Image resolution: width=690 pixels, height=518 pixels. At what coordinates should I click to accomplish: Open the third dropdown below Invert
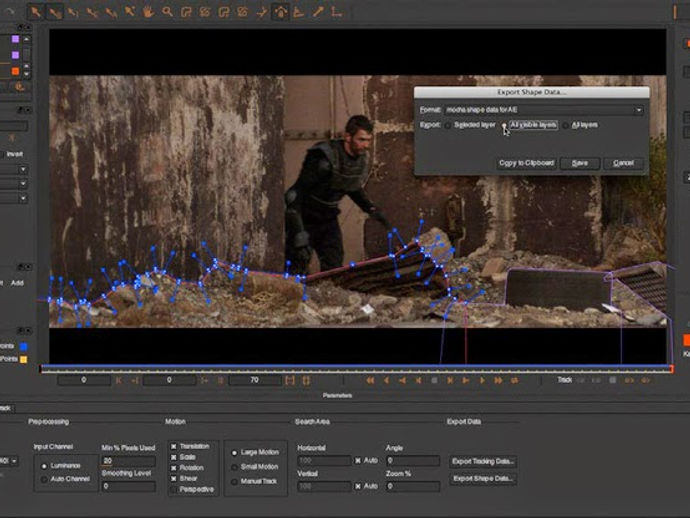23,198
